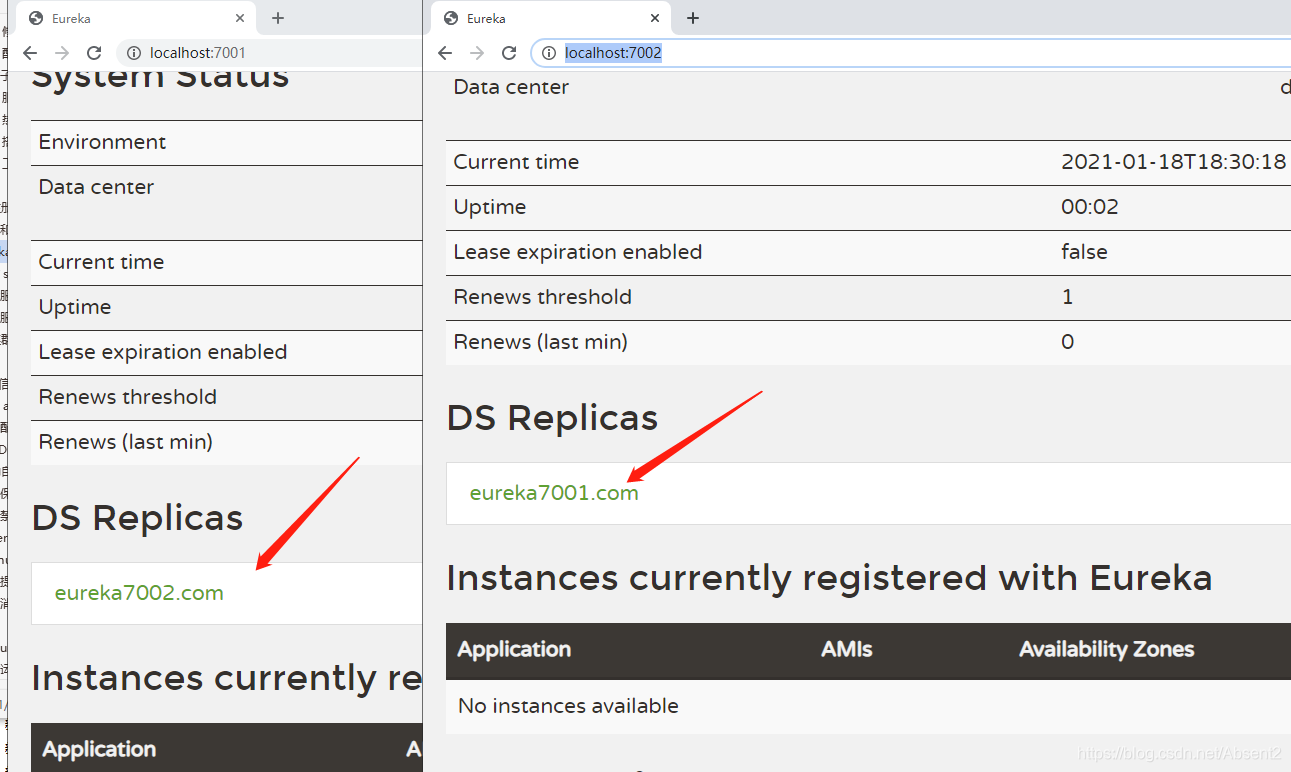This screenshot has height=772, width=1291.
Task: Click the 'No instances available' text
Action: coord(568,706)
